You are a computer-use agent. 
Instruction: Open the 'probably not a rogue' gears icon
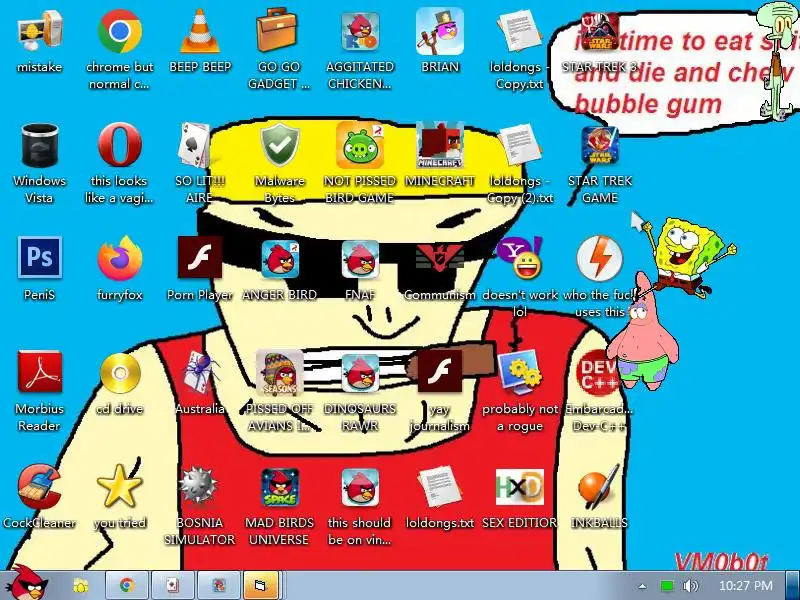pyautogui.click(x=519, y=372)
